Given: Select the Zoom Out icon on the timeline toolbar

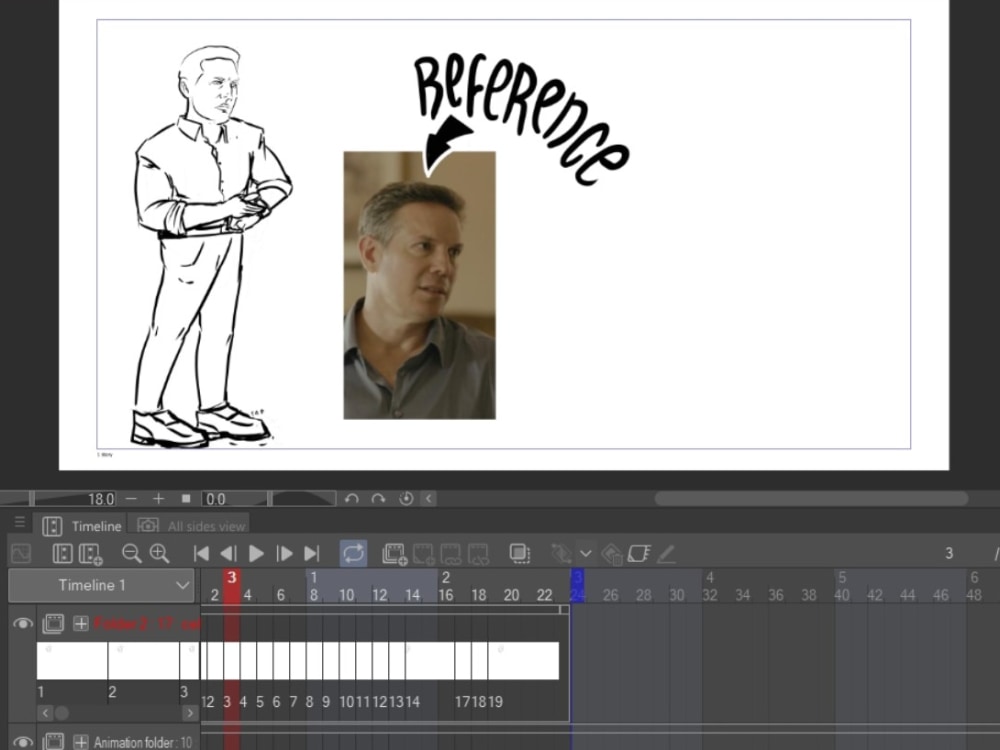Looking at the screenshot, I should (130, 553).
